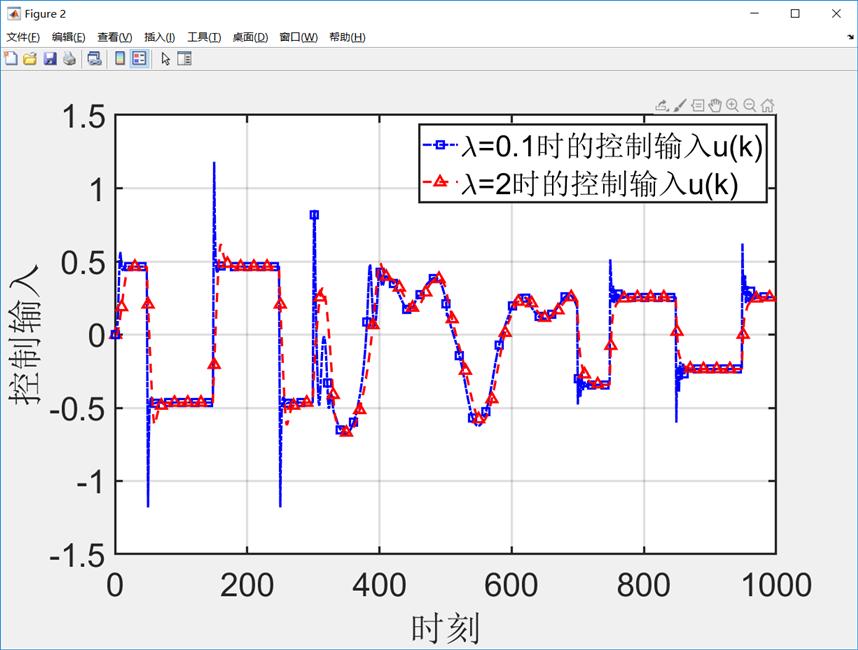Open a file with the folder icon
The height and width of the screenshot is (650, 858).
click(x=30, y=59)
